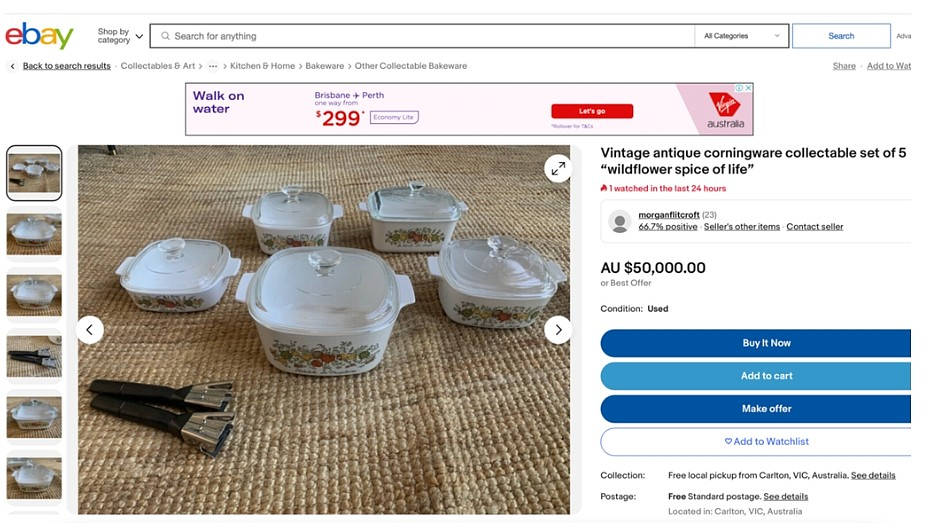
Task: Open Seller's other items link
Action: tap(741, 227)
